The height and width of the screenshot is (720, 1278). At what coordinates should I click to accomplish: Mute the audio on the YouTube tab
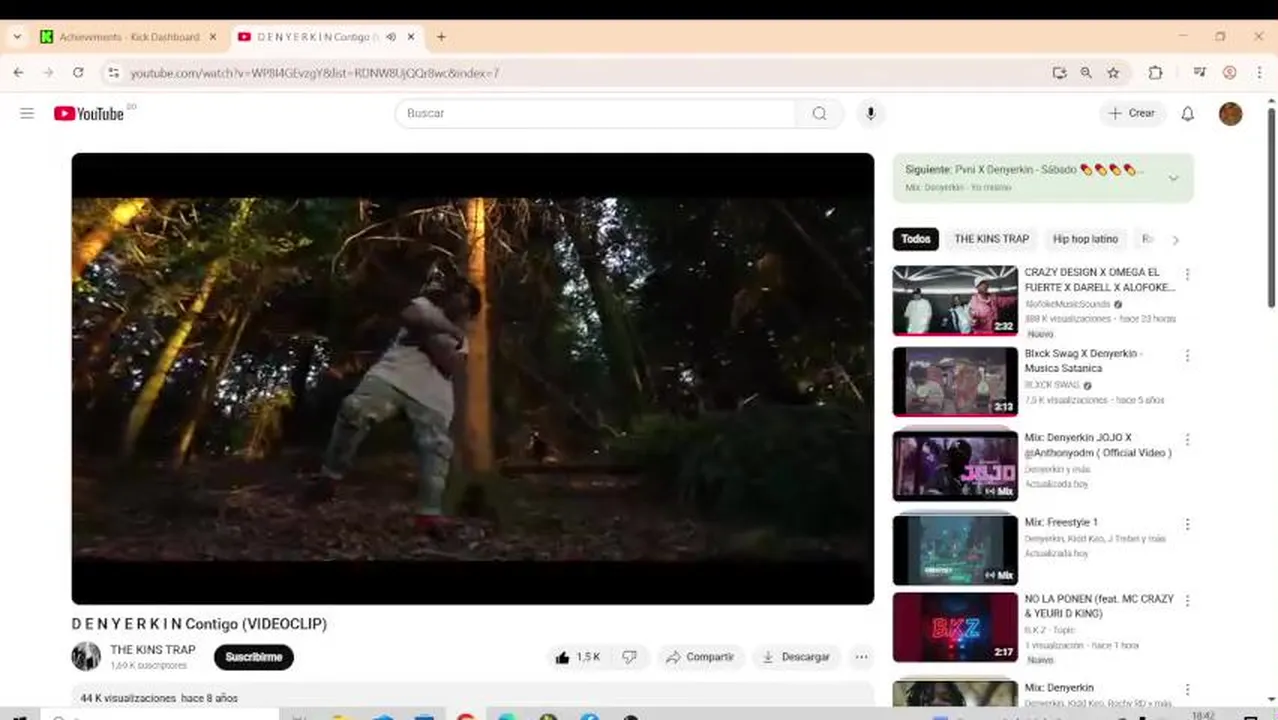point(391,37)
